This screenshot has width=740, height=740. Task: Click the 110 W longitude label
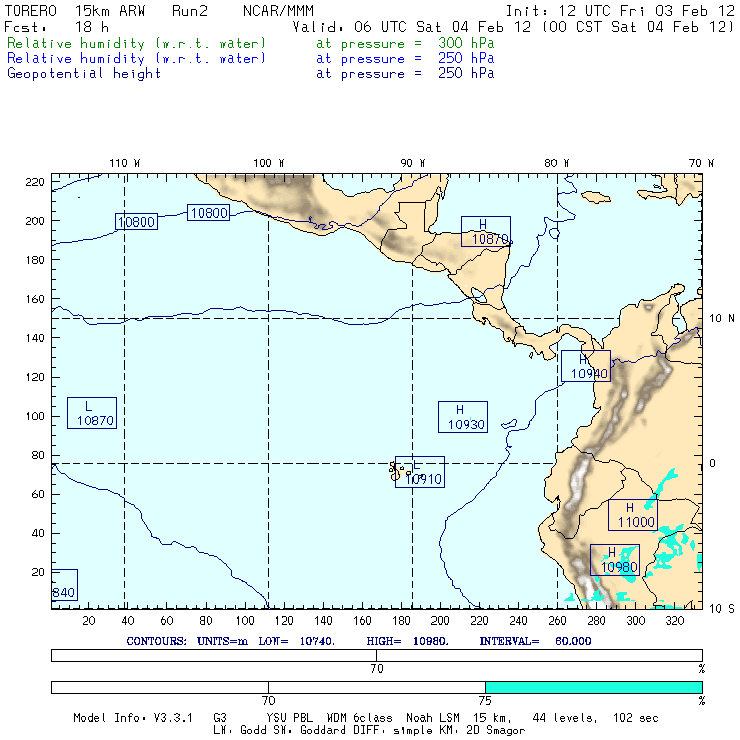click(125, 163)
